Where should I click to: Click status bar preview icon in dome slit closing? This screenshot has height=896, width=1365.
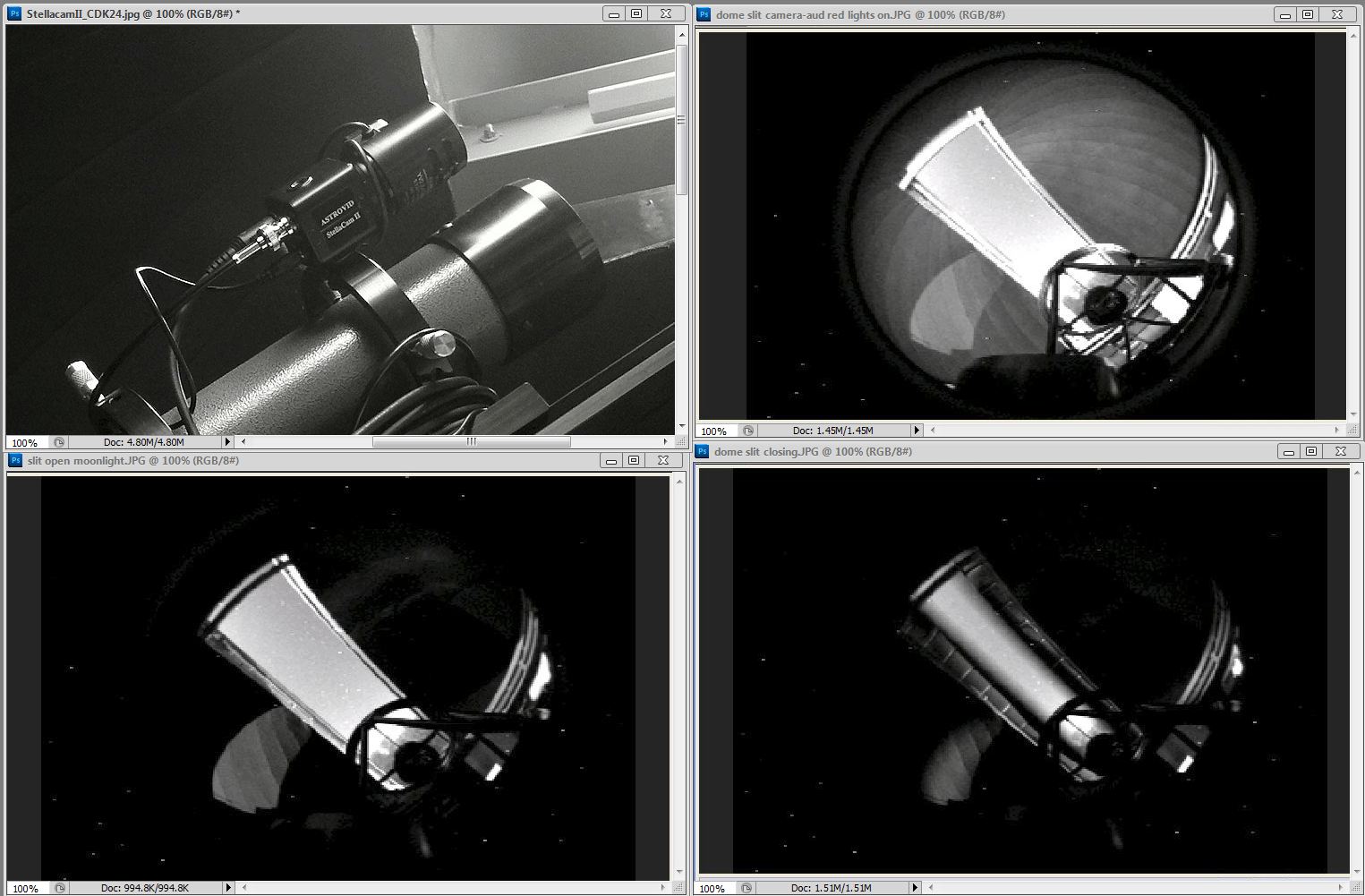click(x=747, y=888)
